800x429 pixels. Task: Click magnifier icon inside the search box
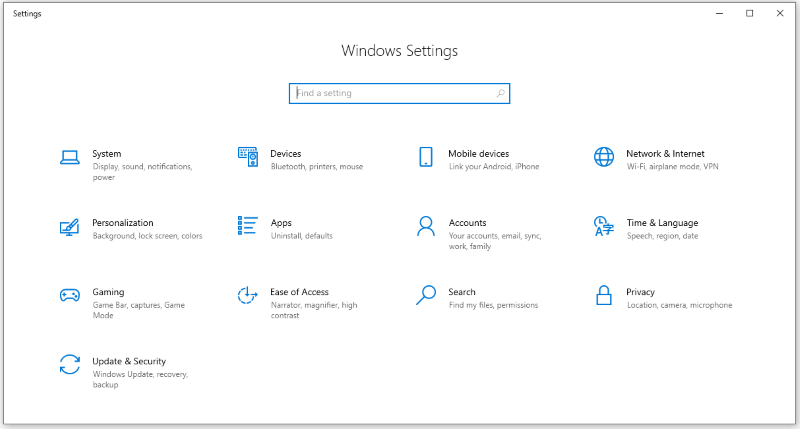[501, 93]
